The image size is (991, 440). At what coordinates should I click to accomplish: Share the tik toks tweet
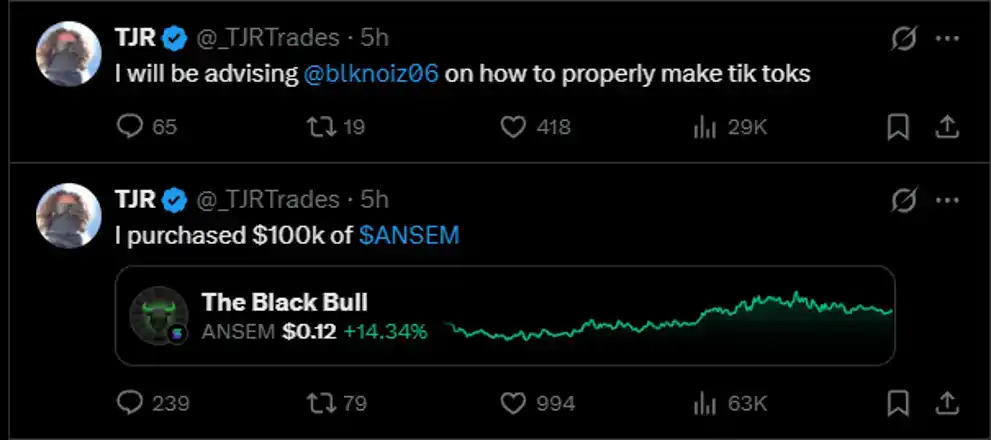pos(947,128)
